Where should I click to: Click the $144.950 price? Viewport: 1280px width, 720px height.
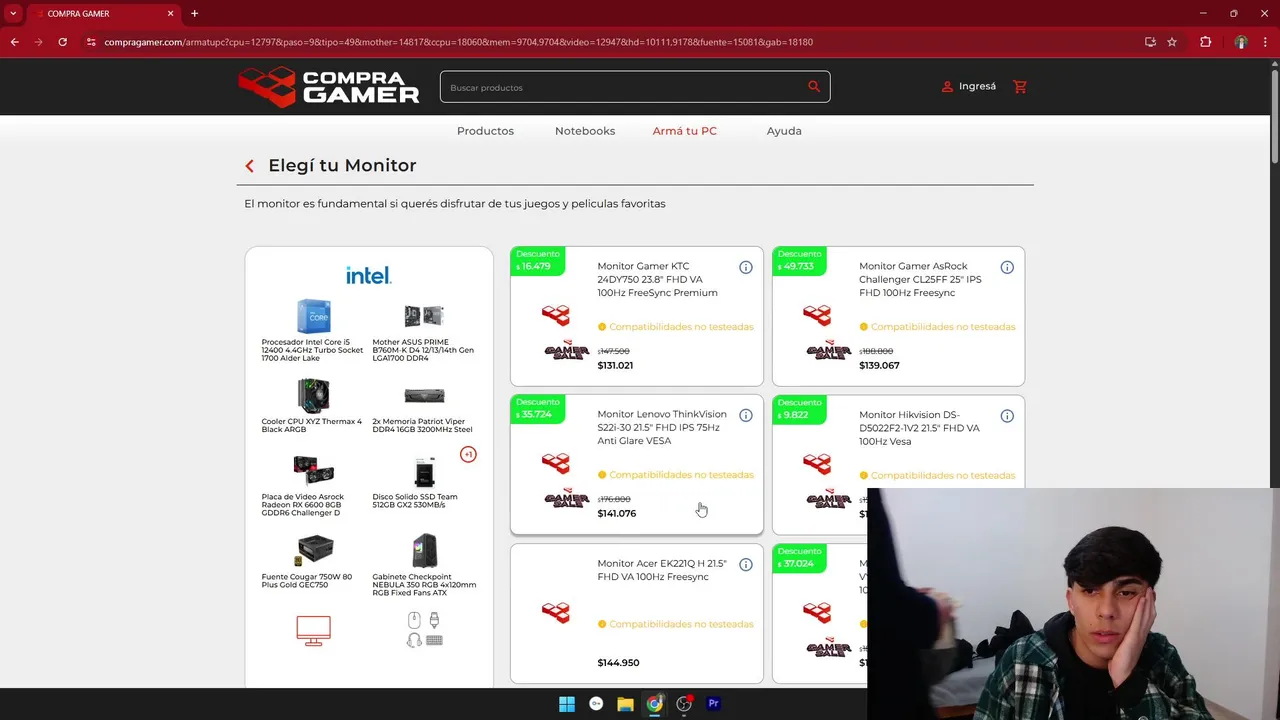coord(618,663)
